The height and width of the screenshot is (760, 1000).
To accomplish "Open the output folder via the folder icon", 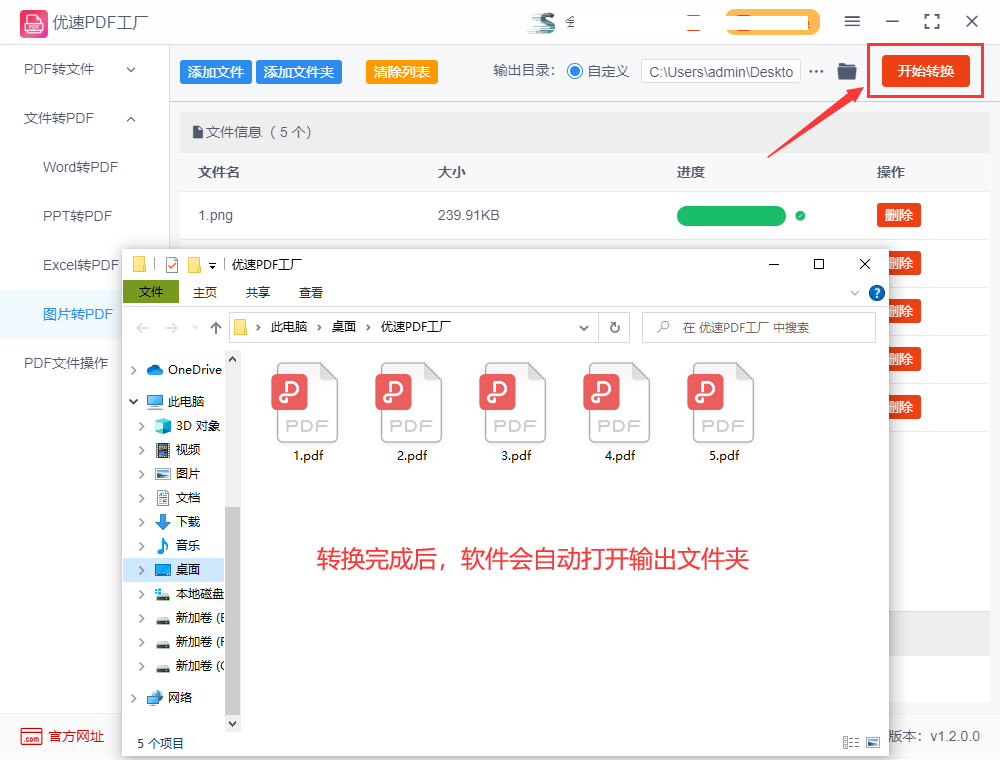I will coord(847,71).
